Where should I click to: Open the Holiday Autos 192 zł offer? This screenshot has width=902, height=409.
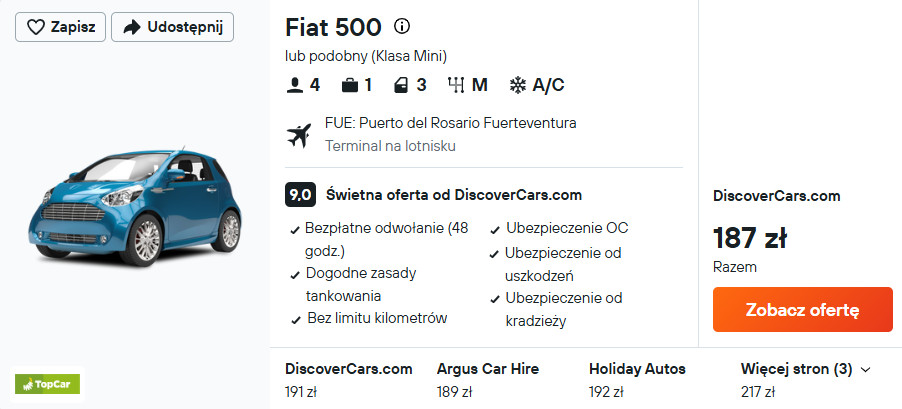point(637,380)
